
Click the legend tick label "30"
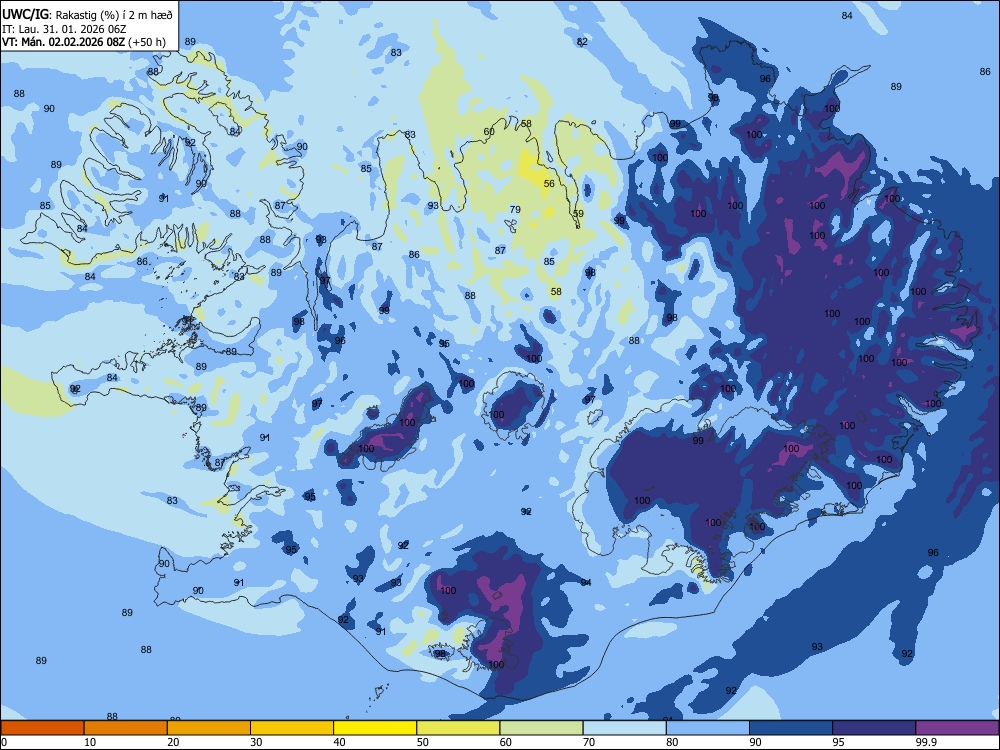tap(256, 742)
